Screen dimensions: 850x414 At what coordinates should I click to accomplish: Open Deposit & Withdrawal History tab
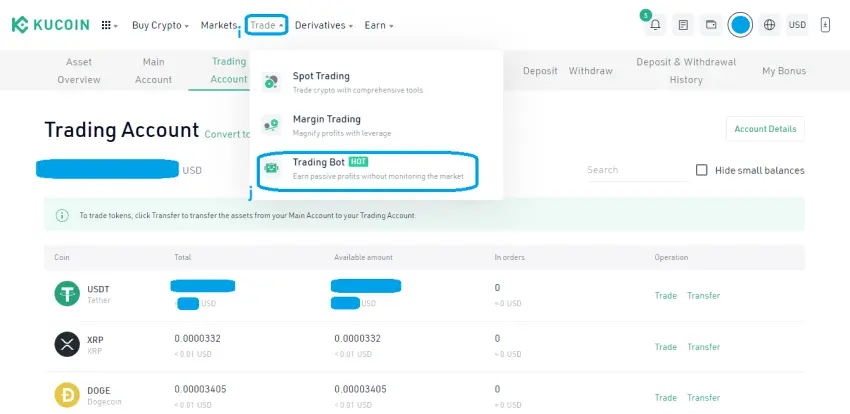[686, 70]
